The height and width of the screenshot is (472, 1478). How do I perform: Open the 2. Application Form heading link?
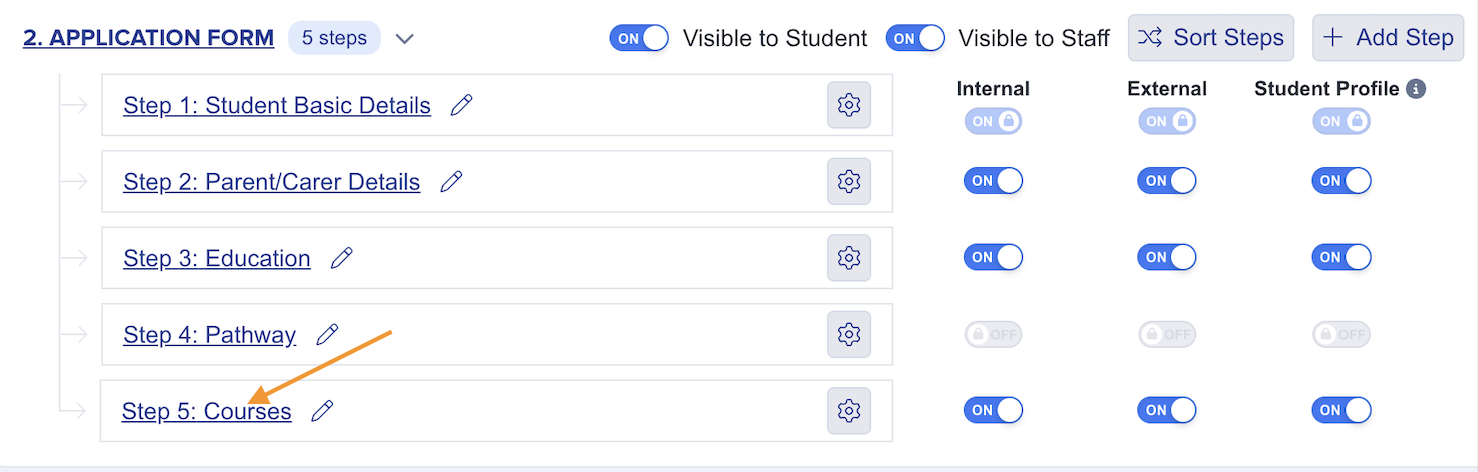click(149, 38)
